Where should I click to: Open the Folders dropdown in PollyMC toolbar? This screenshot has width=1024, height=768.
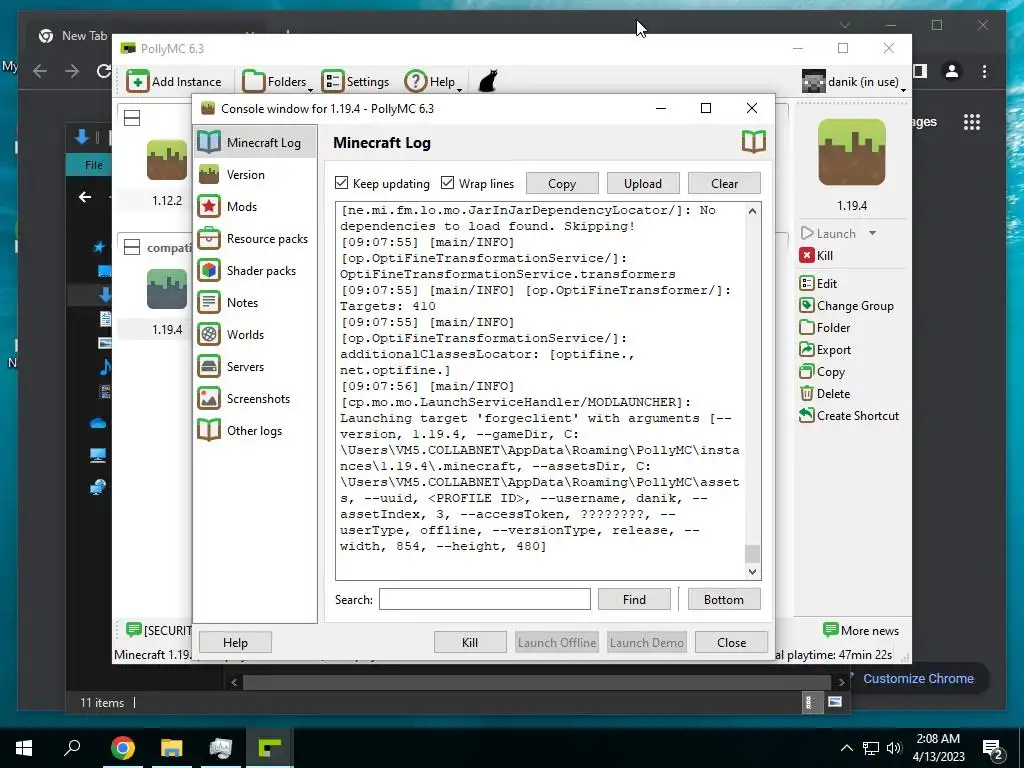[277, 82]
